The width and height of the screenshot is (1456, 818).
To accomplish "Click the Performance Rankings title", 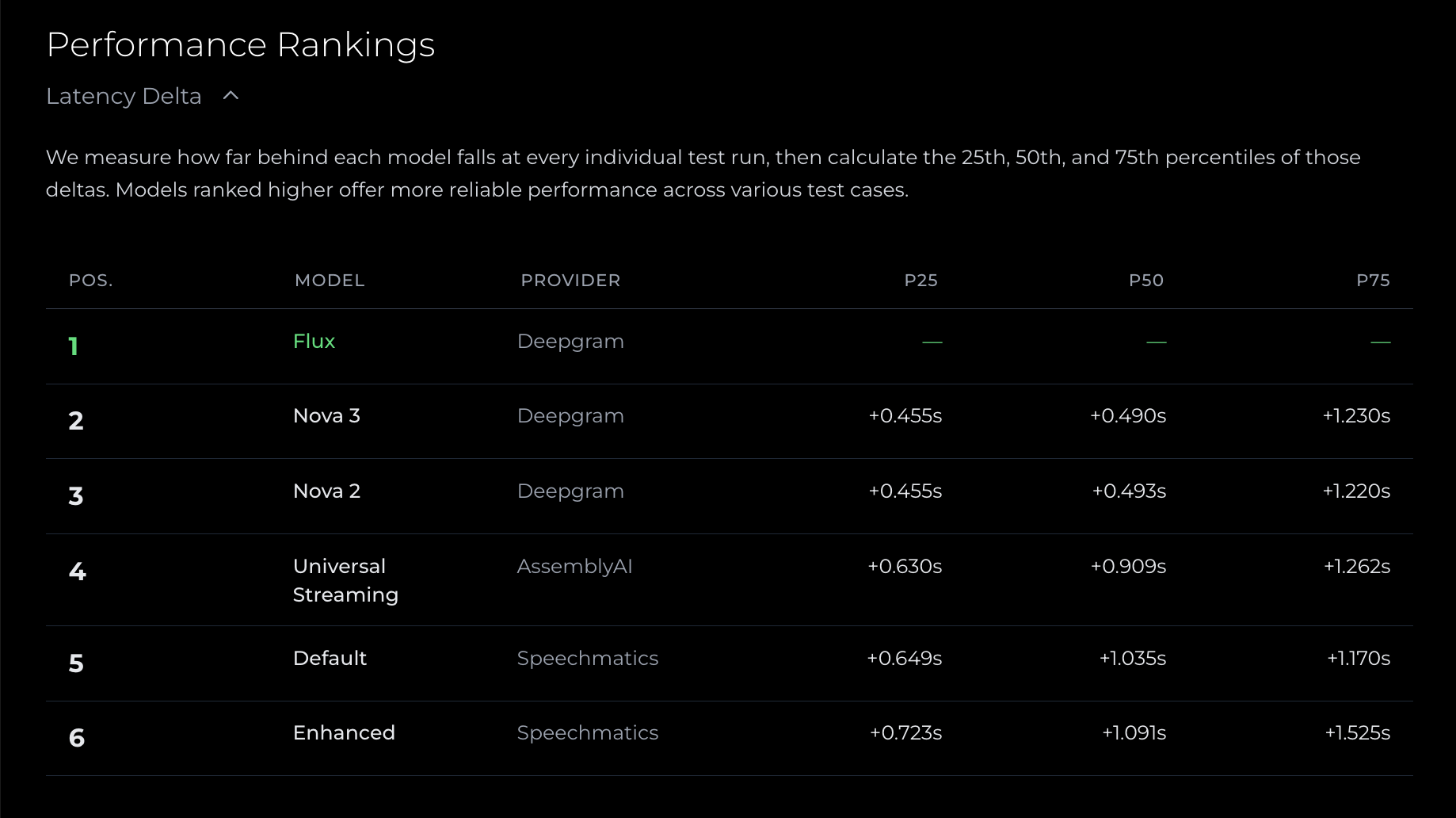I will click(241, 45).
